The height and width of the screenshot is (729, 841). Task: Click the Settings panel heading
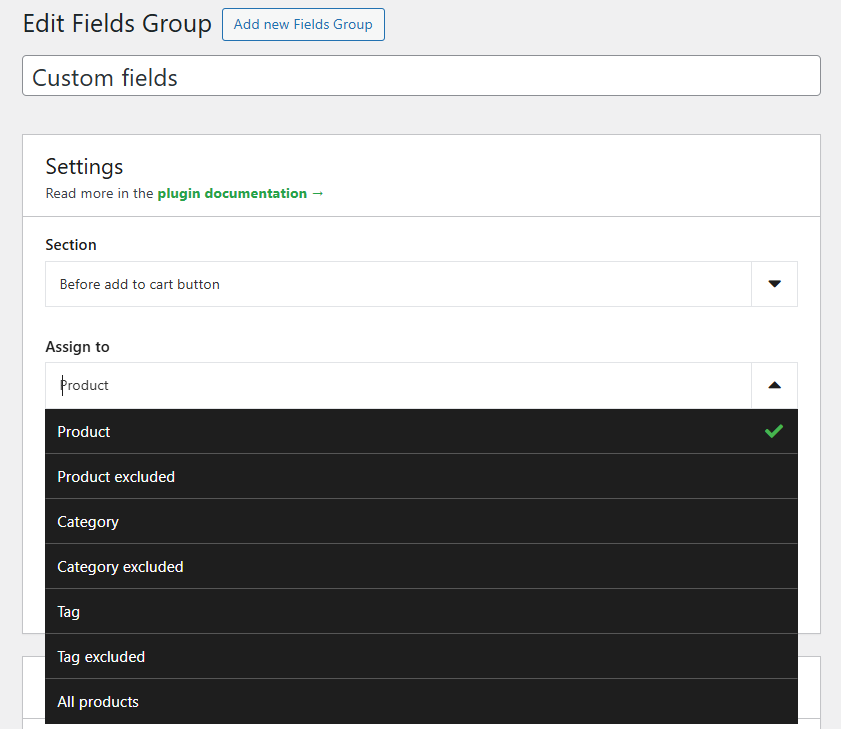point(84,167)
